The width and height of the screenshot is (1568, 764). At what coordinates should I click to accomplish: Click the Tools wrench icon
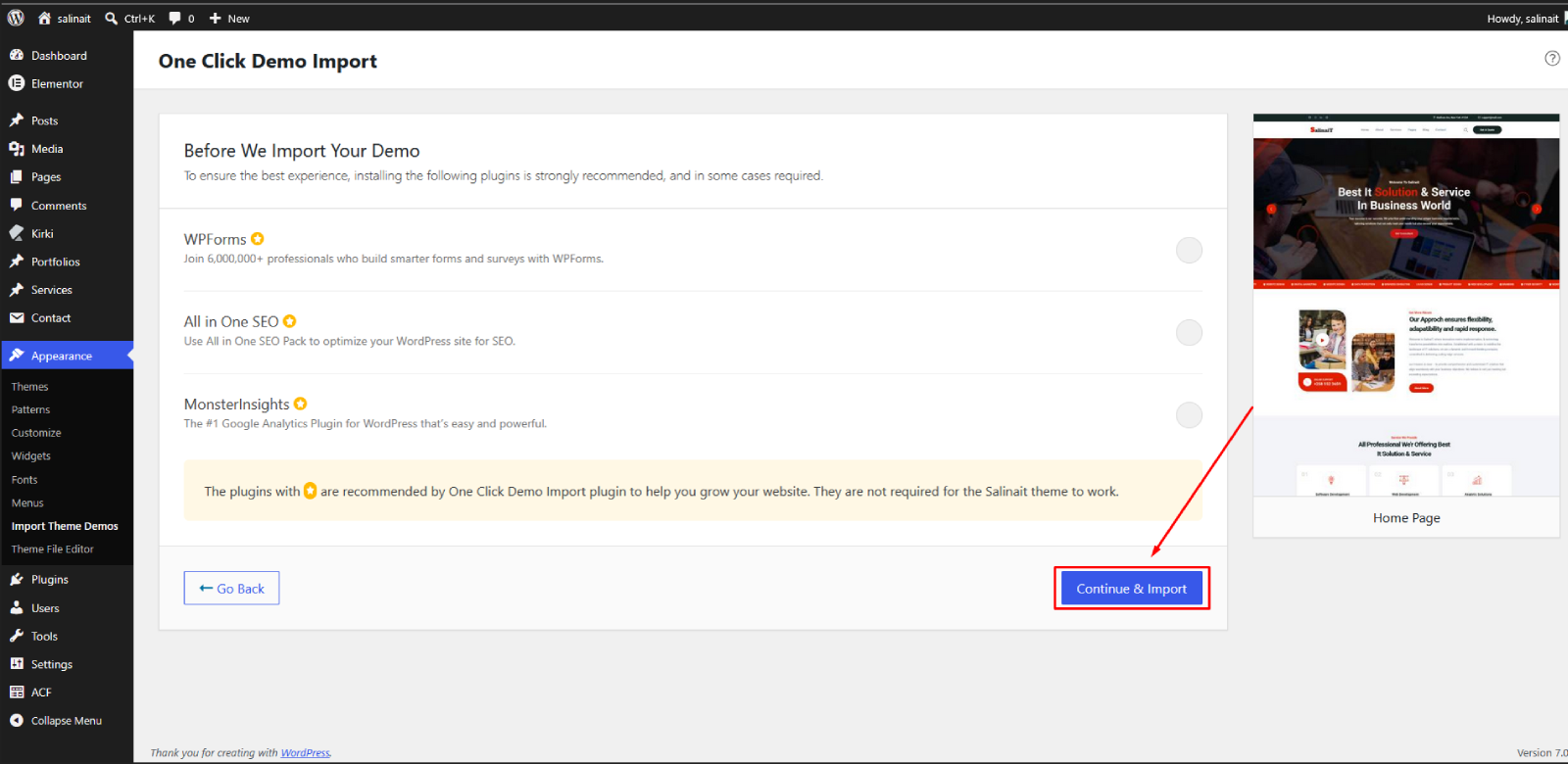(17, 636)
